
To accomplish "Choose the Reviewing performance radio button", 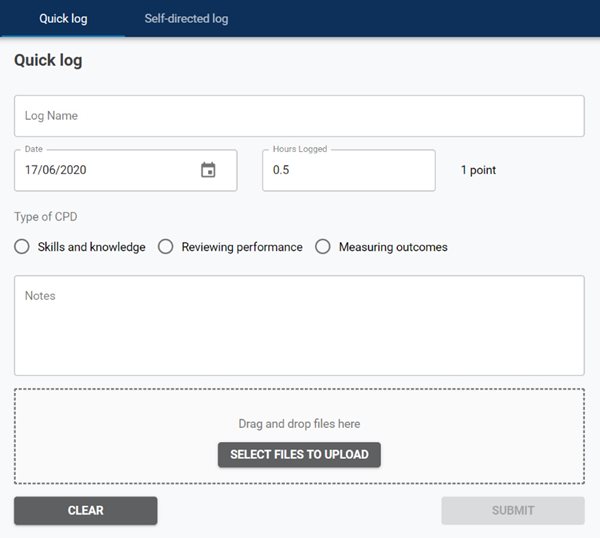I will [x=166, y=247].
